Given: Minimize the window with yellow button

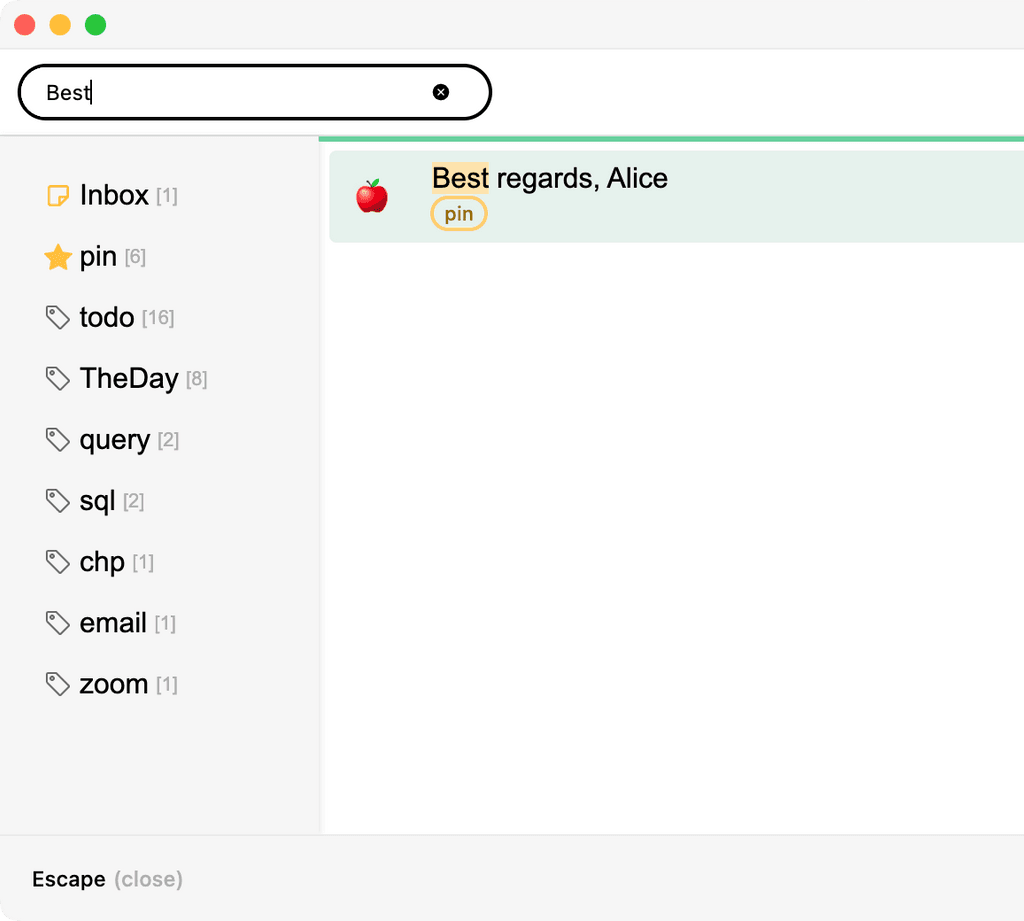Looking at the screenshot, I should pos(60,25).
